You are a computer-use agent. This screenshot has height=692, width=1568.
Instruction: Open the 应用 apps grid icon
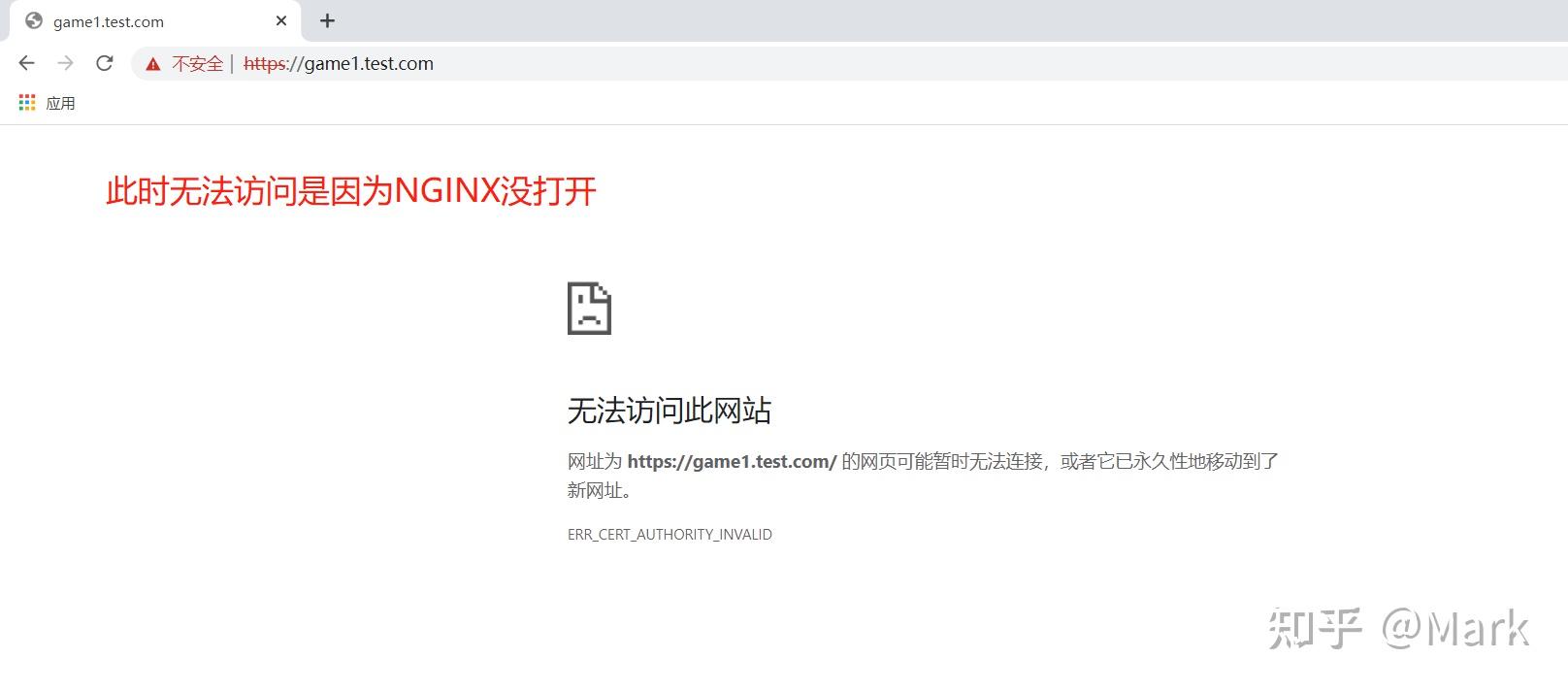pyautogui.click(x=27, y=103)
